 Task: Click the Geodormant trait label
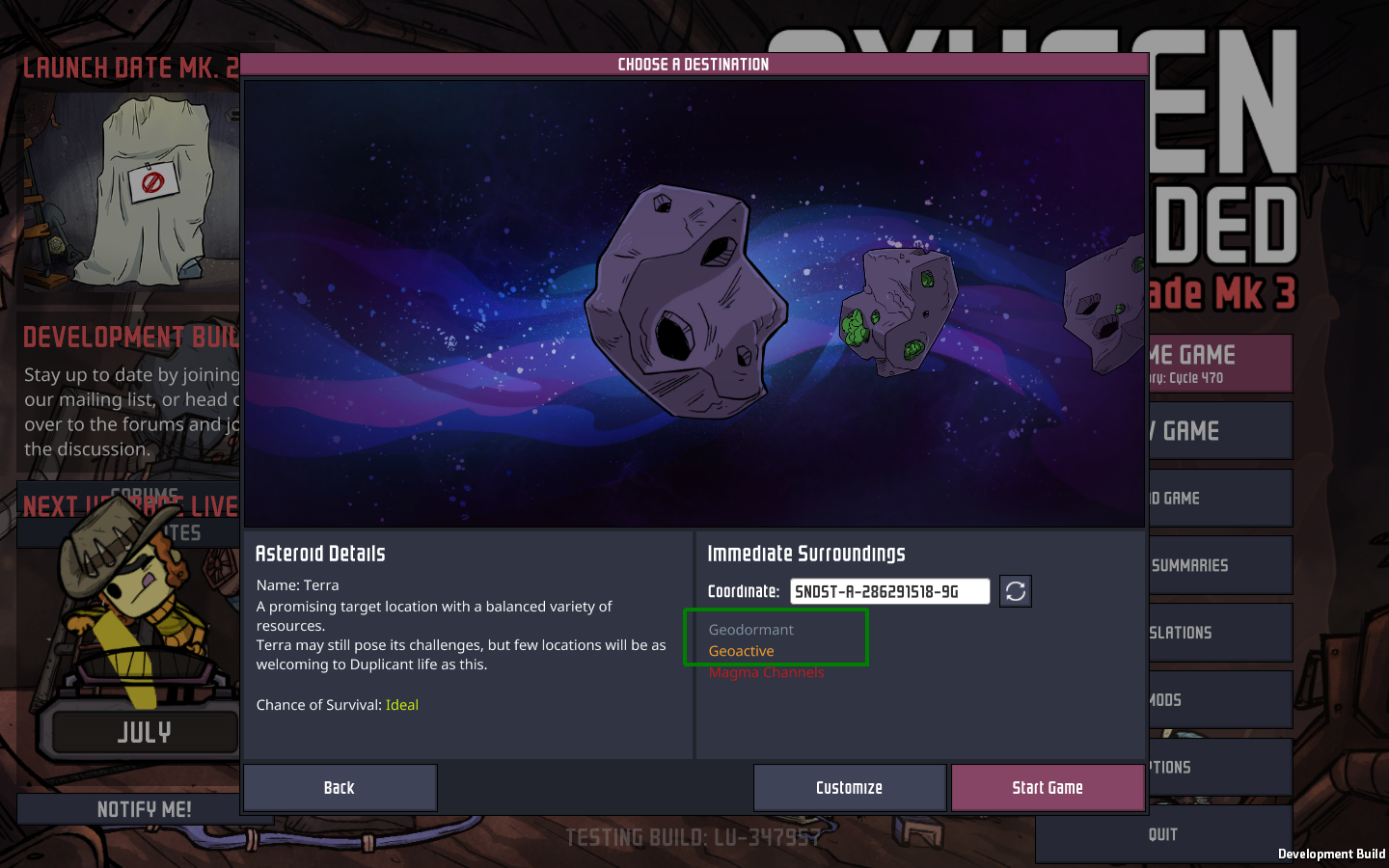tap(750, 630)
